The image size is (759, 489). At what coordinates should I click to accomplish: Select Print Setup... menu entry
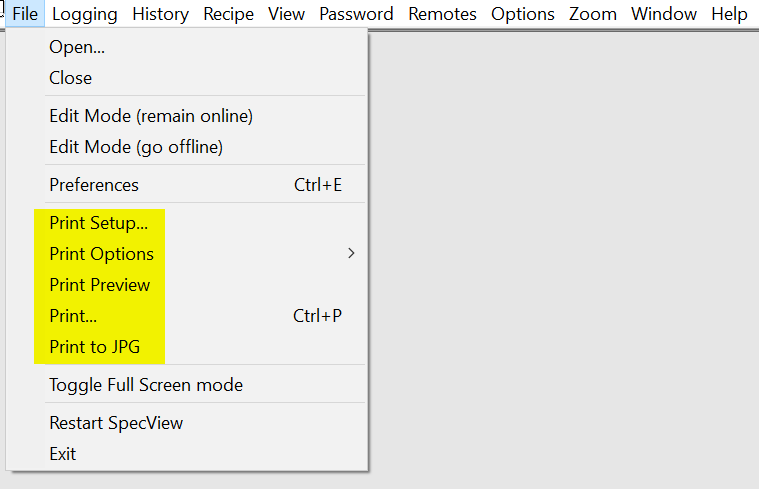(x=98, y=223)
